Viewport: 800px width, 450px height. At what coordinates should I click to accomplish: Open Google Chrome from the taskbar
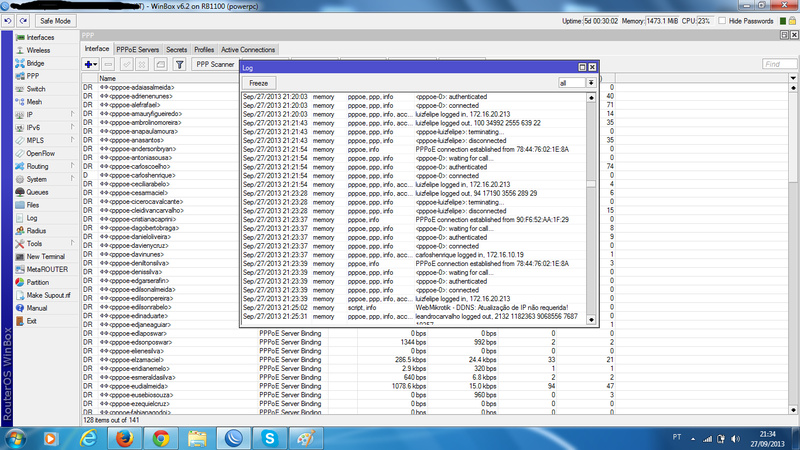[161, 438]
